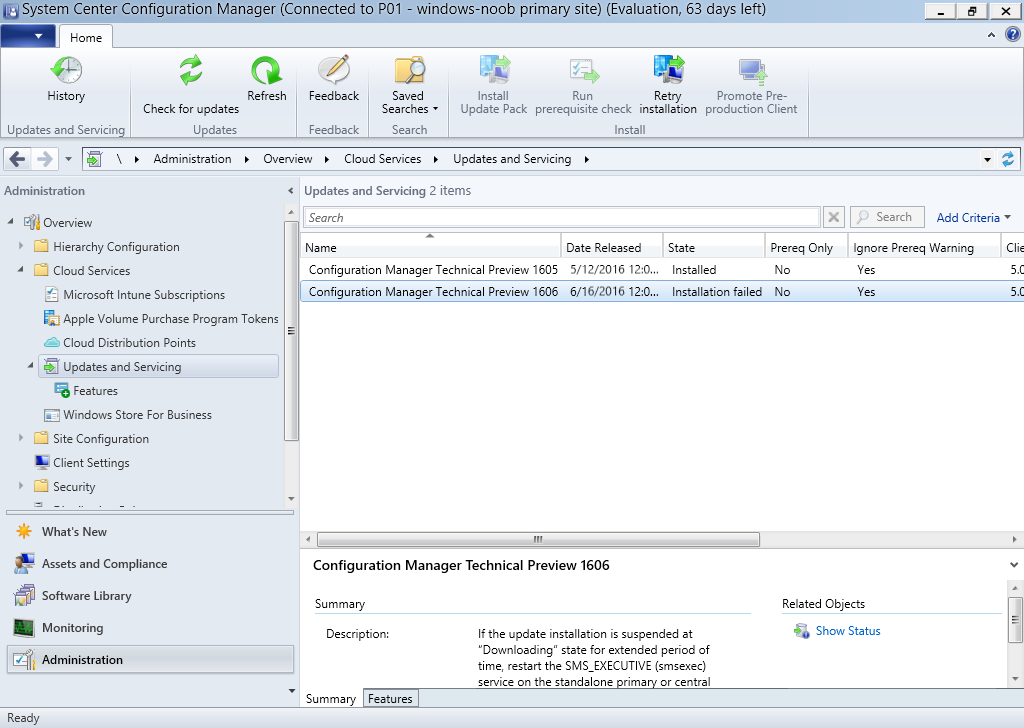
Task: Open the navigation history dropdown arrow
Action: (x=69, y=159)
